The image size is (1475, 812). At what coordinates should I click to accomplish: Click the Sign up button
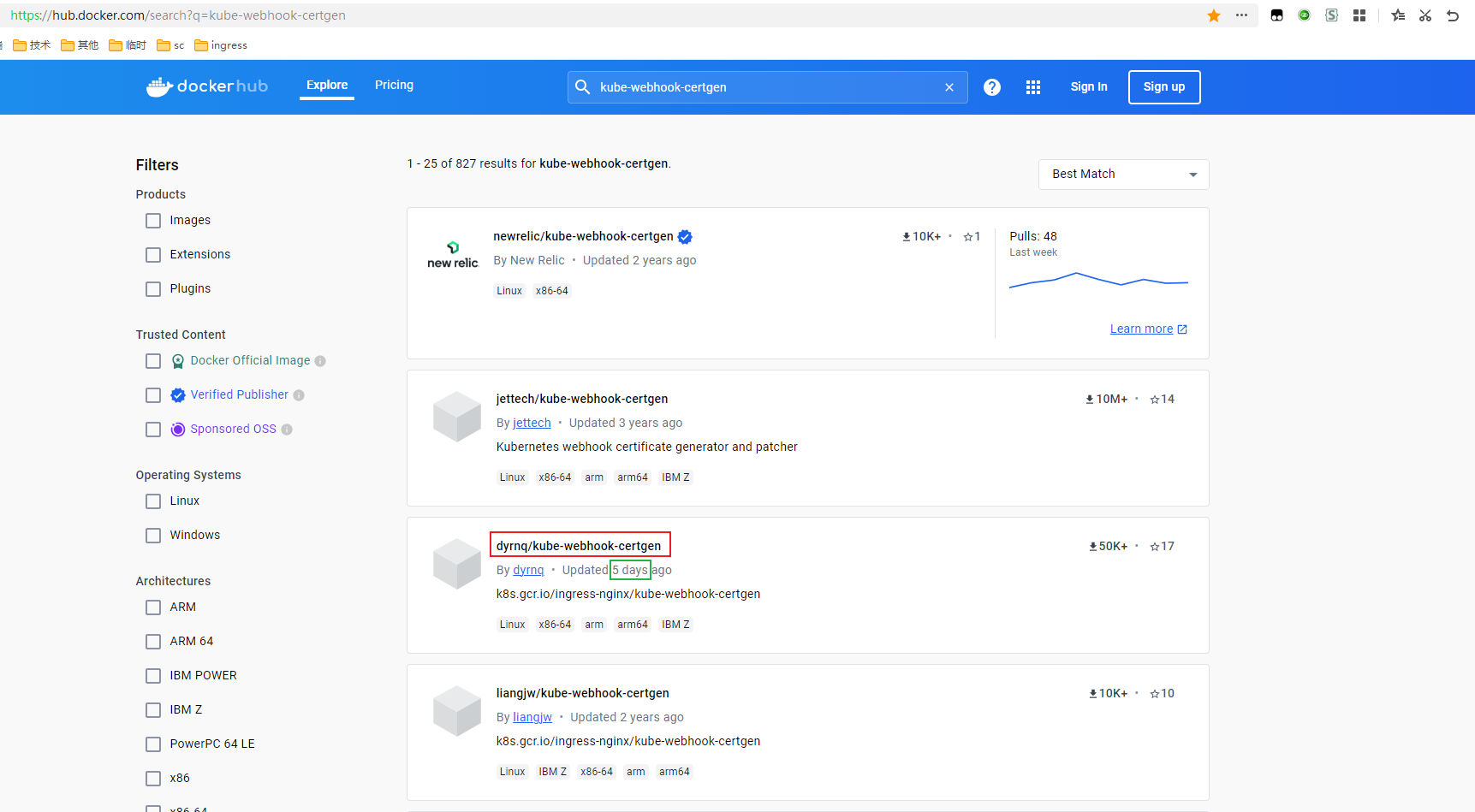[1164, 87]
